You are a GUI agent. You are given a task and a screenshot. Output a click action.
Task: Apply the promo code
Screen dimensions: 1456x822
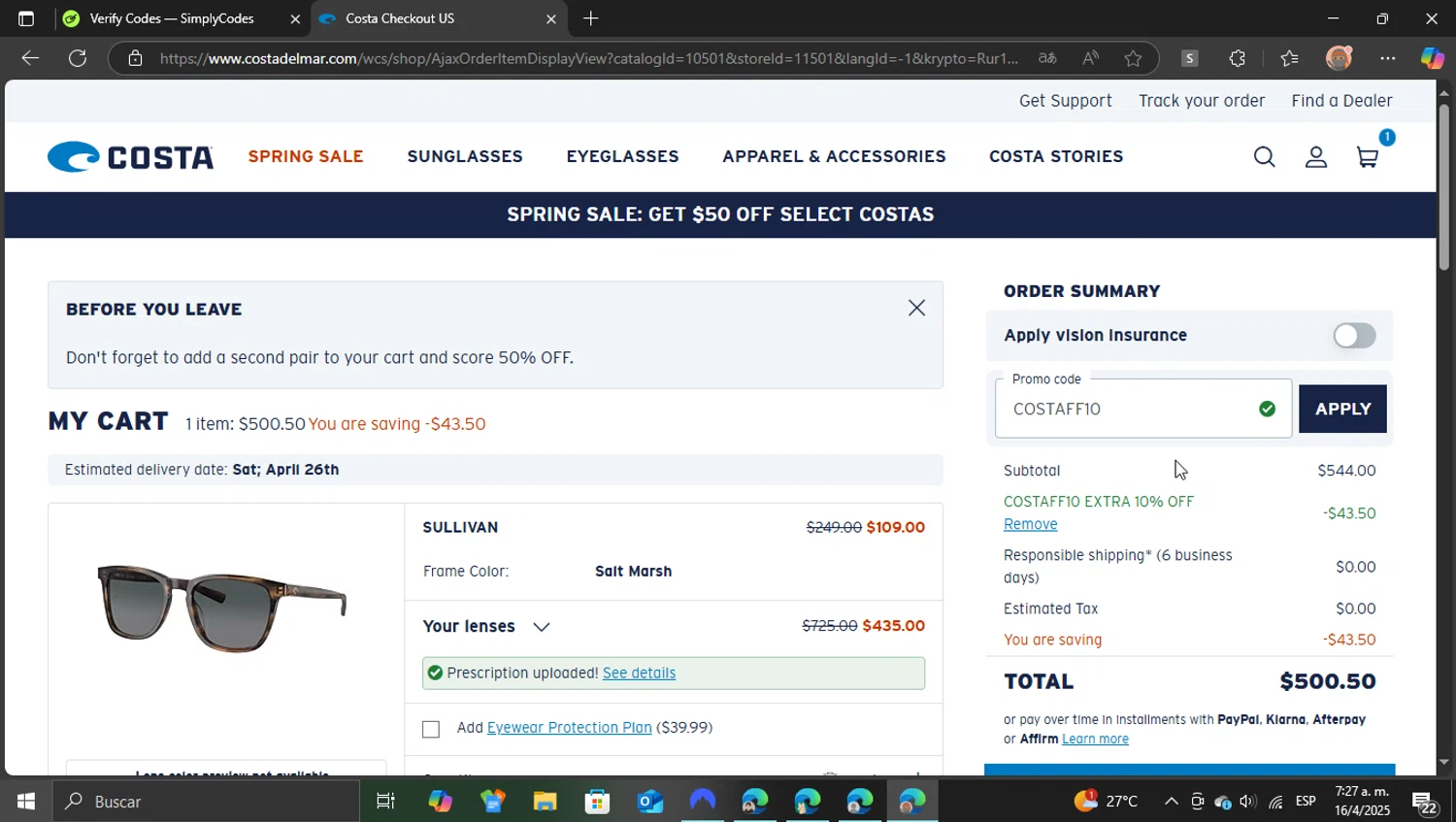1342,409
